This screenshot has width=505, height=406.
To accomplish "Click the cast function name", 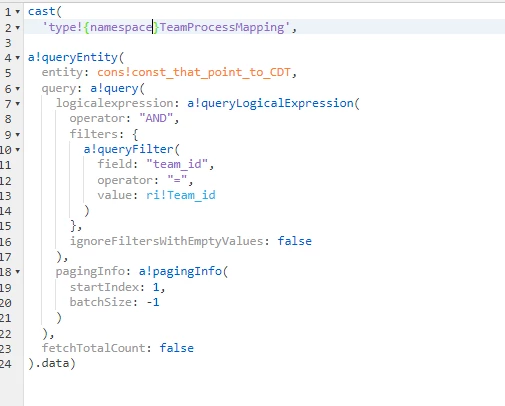I will click(42, 12).
